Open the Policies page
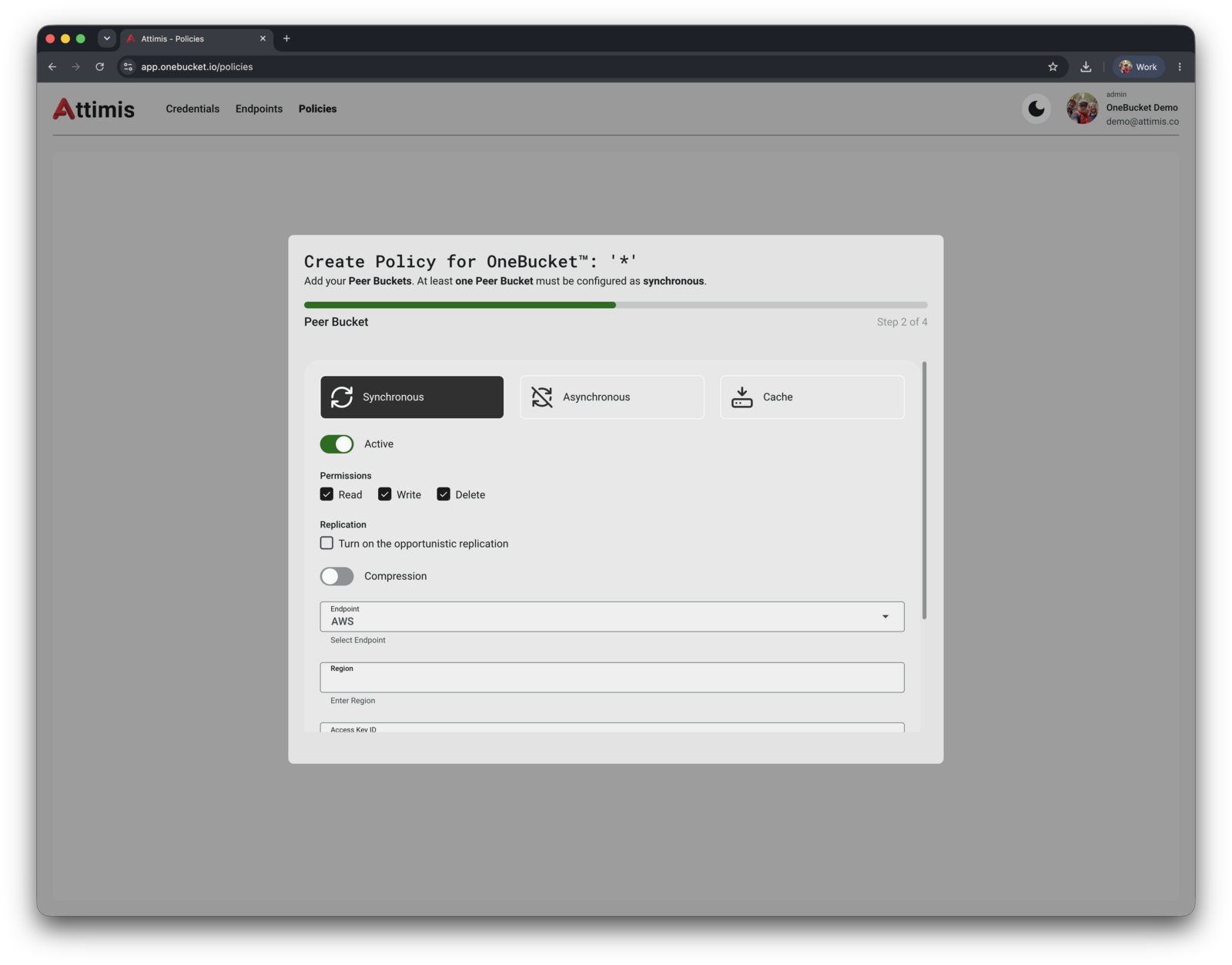1232x965 pixels. coord(317,109)
